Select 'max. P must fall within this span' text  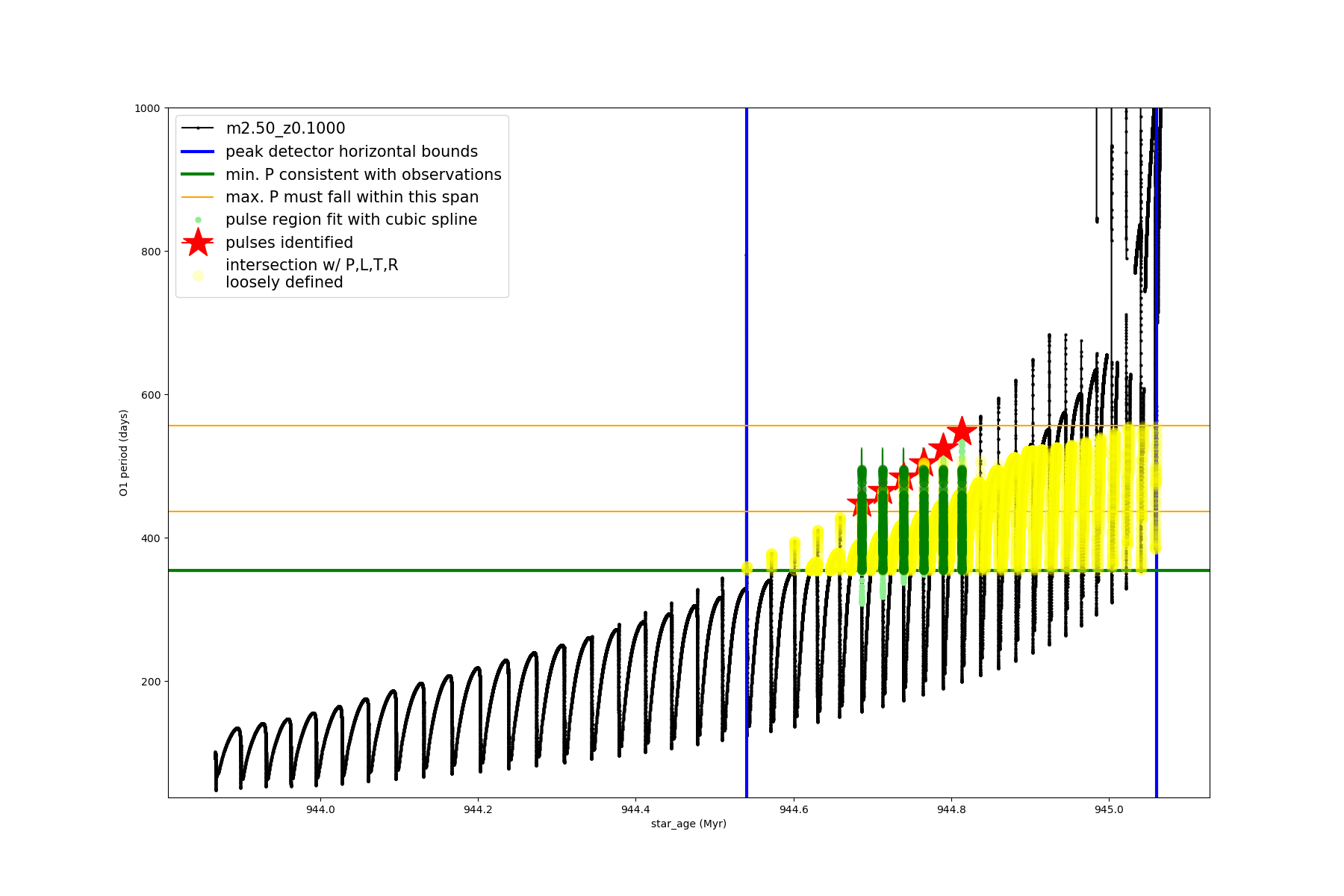pyautogui.click(x=352, y=197)
